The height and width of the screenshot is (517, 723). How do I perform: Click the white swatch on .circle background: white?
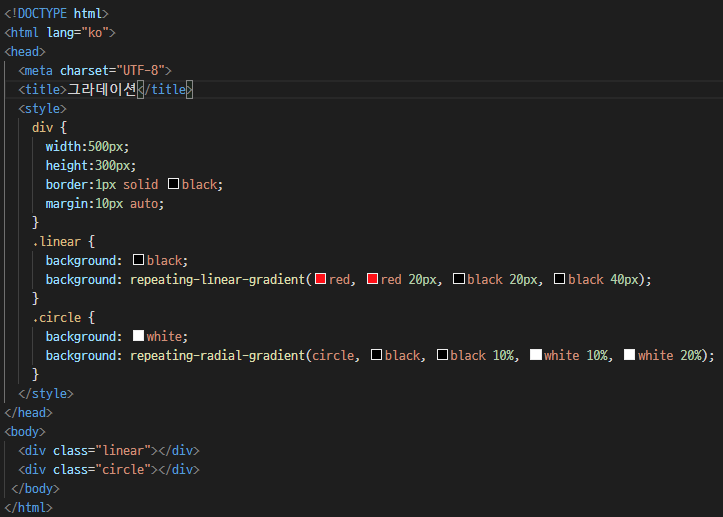138,336
